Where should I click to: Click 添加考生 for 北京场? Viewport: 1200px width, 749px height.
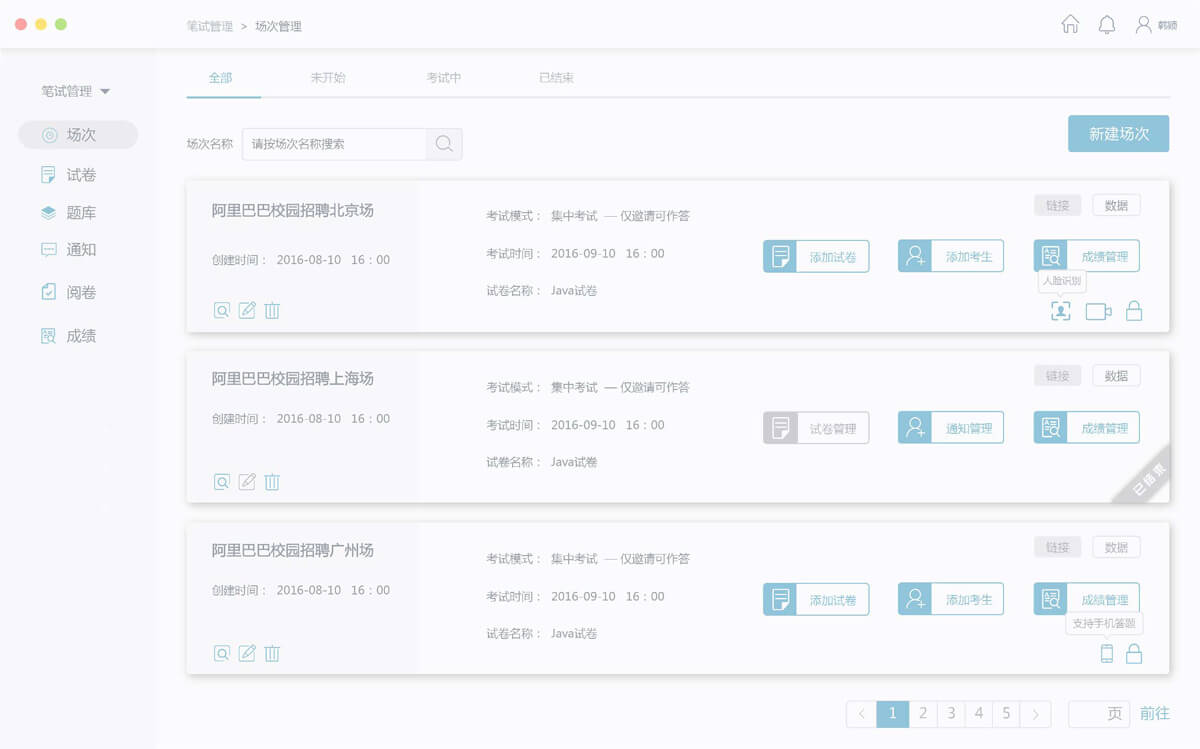click(x=951, y=256)
